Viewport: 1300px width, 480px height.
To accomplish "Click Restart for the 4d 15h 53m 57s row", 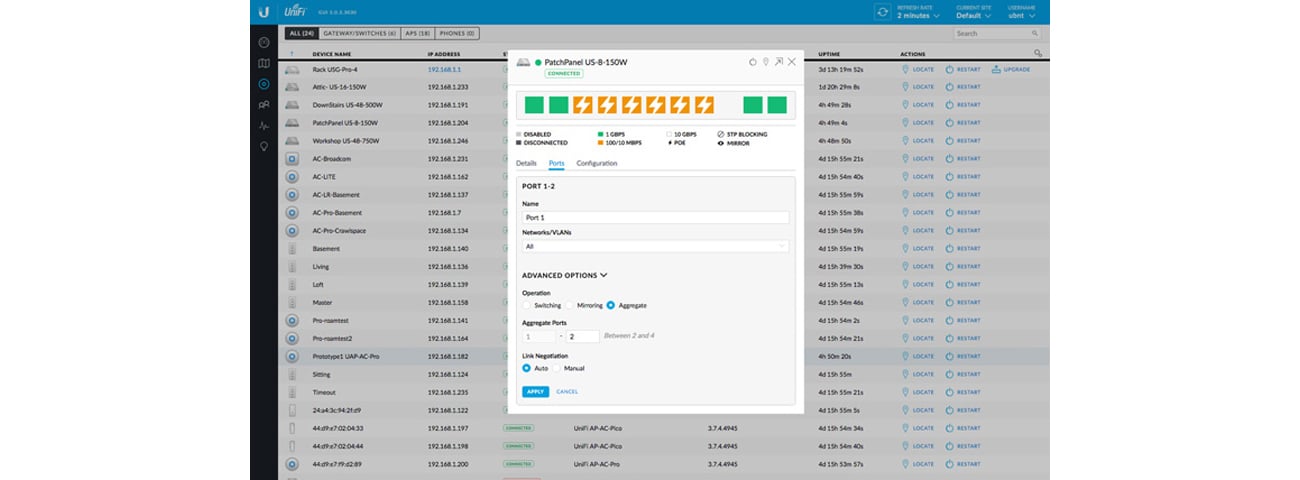I will pyautogui.click(x=963, y=464).
